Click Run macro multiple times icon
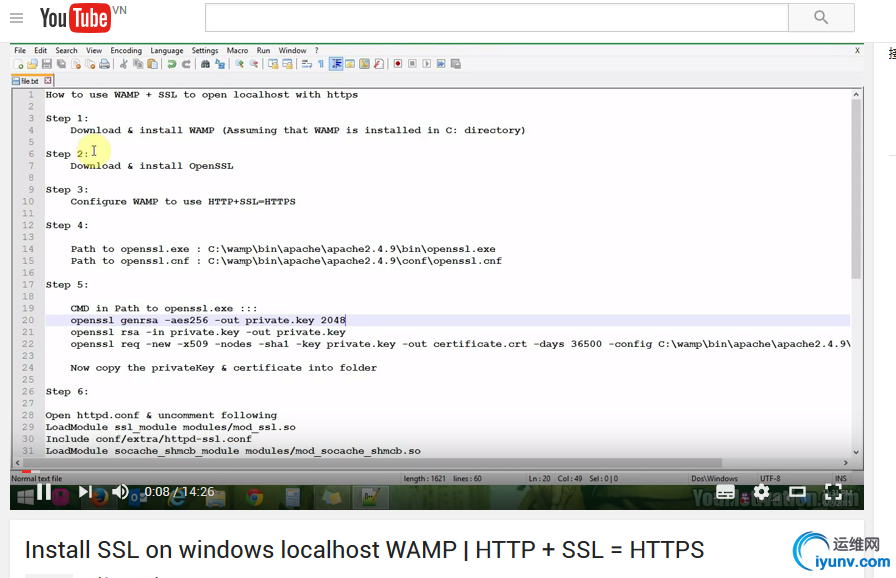 click(441, 64)
